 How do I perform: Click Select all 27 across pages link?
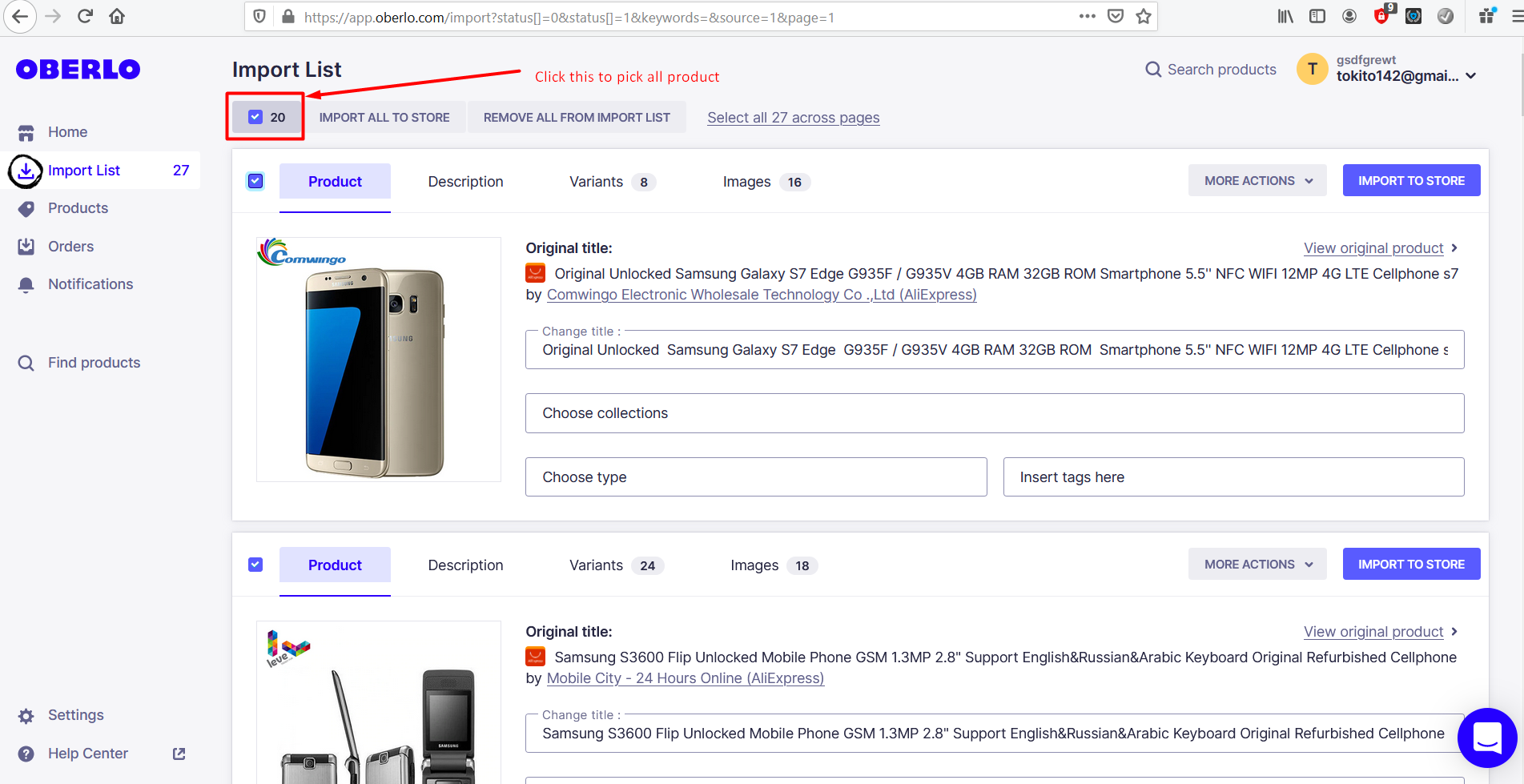793,118
